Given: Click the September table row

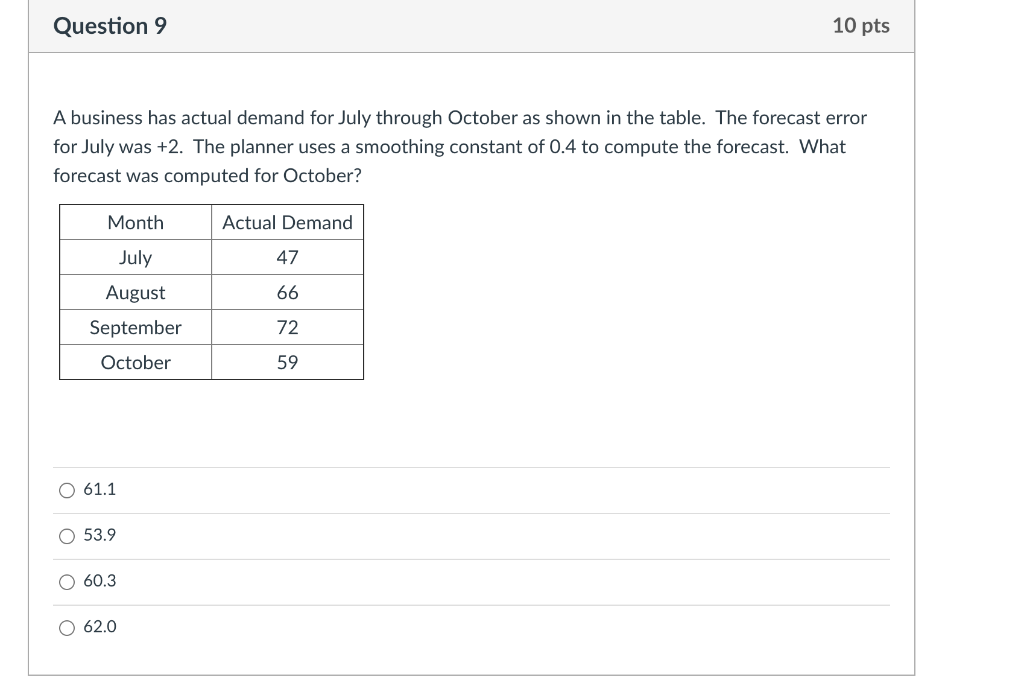Looking at the screenshot, I should 135,327.
